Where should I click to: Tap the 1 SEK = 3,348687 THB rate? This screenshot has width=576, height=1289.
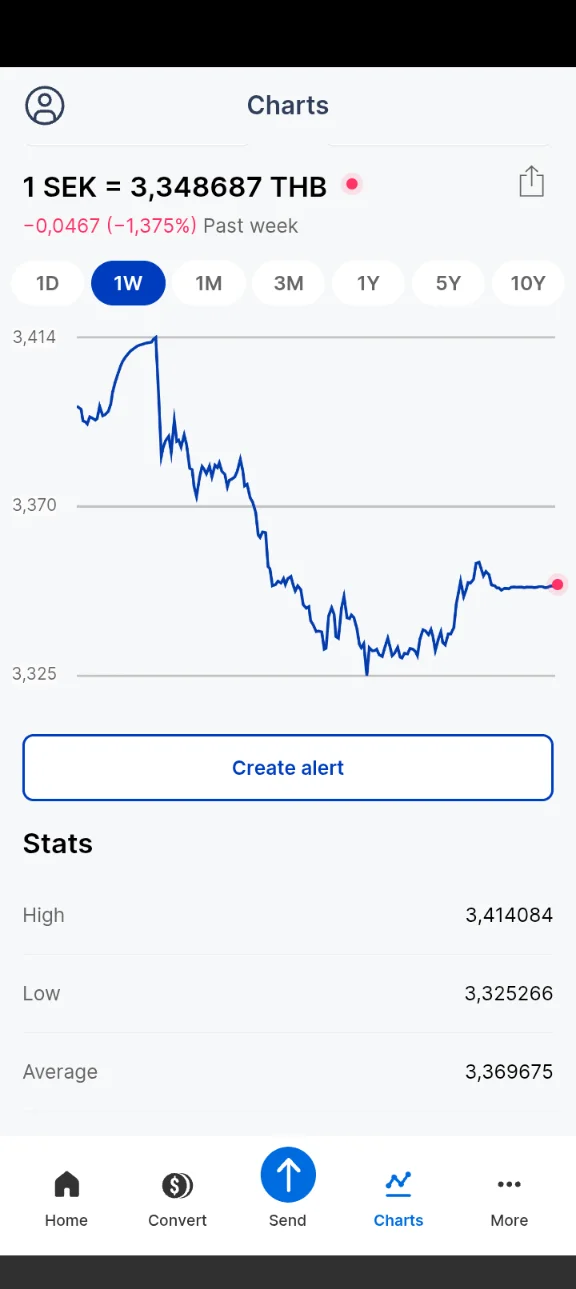point(175,187)
